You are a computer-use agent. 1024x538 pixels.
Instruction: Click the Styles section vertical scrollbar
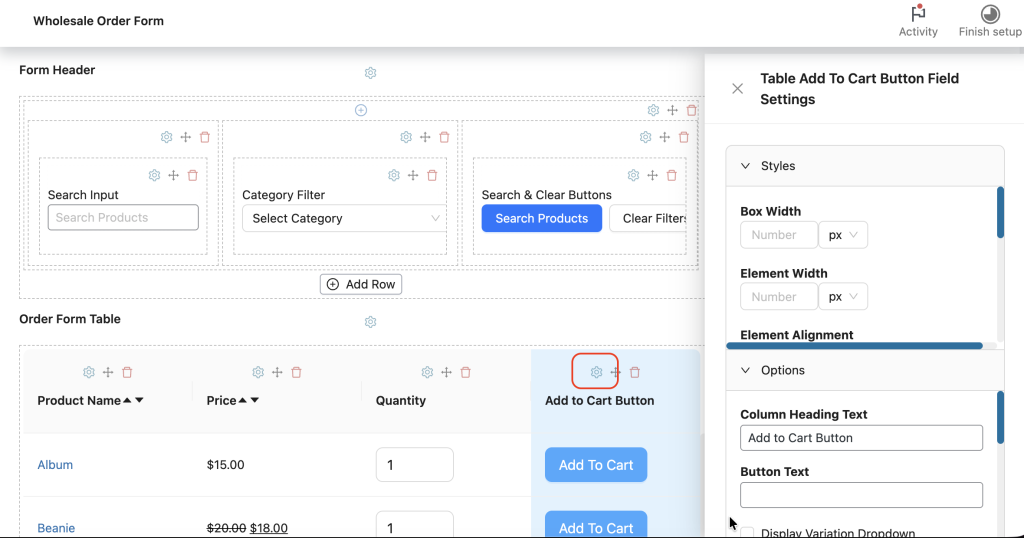(x=1000, y=213)
